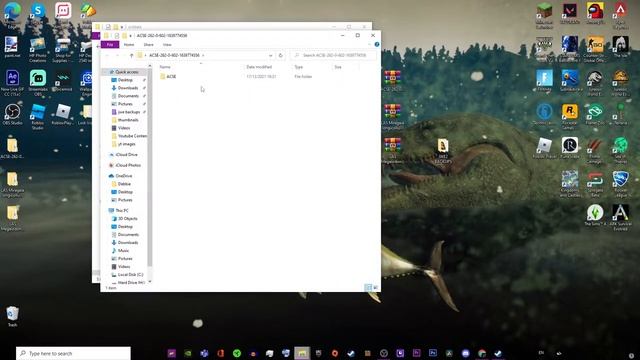Open Youtube Content folder in sidebar
The height and width of the screenshot is (360, 640).
(132, 136)
